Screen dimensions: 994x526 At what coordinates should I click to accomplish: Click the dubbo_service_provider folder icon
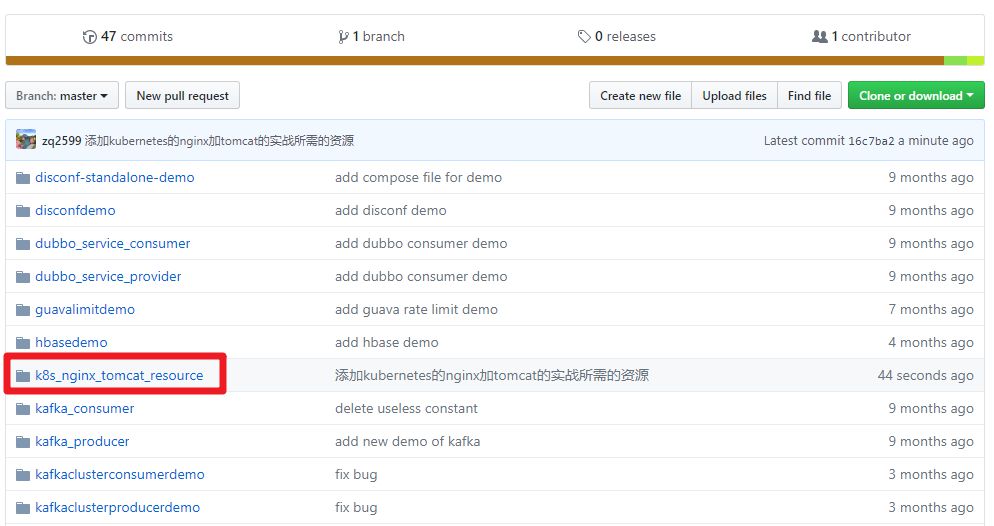pyautogui.click(x=23, y=277)
